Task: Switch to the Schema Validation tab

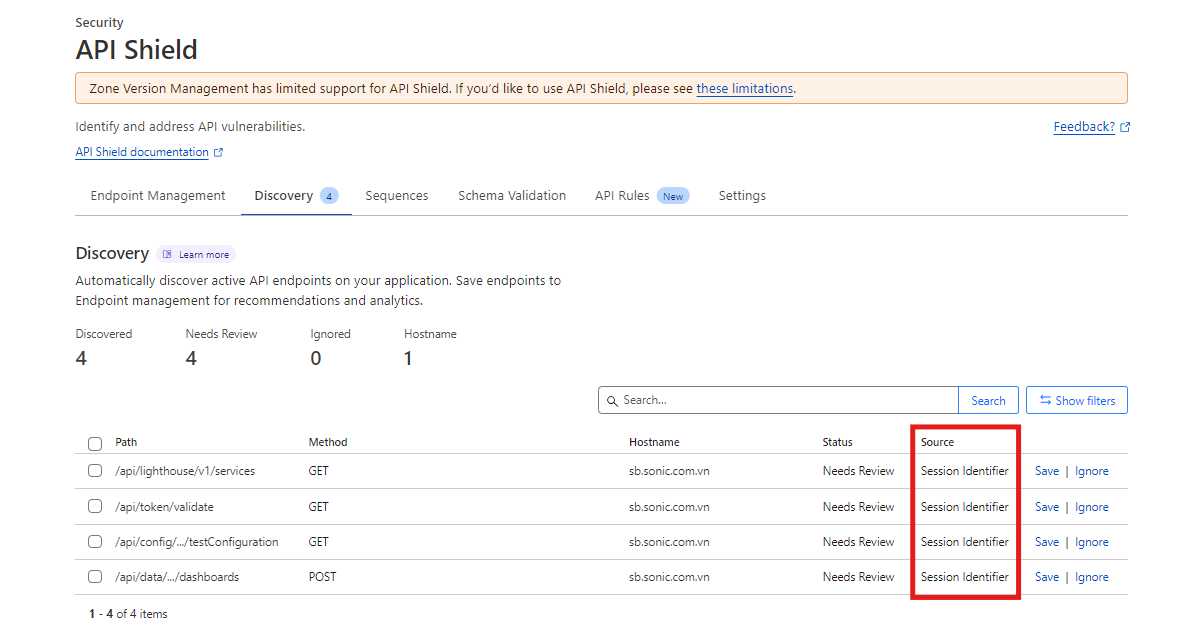Action: pyautogui.click(x=512, y=196)
